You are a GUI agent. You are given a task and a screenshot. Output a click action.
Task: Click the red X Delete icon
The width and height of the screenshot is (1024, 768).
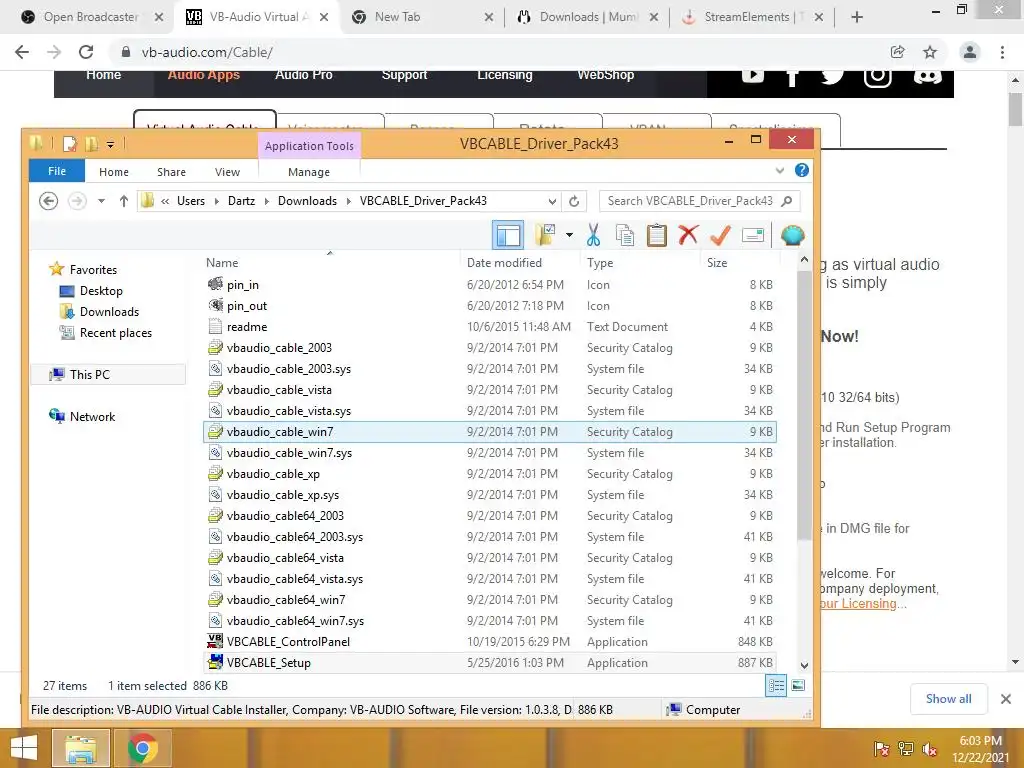(688, 235)
